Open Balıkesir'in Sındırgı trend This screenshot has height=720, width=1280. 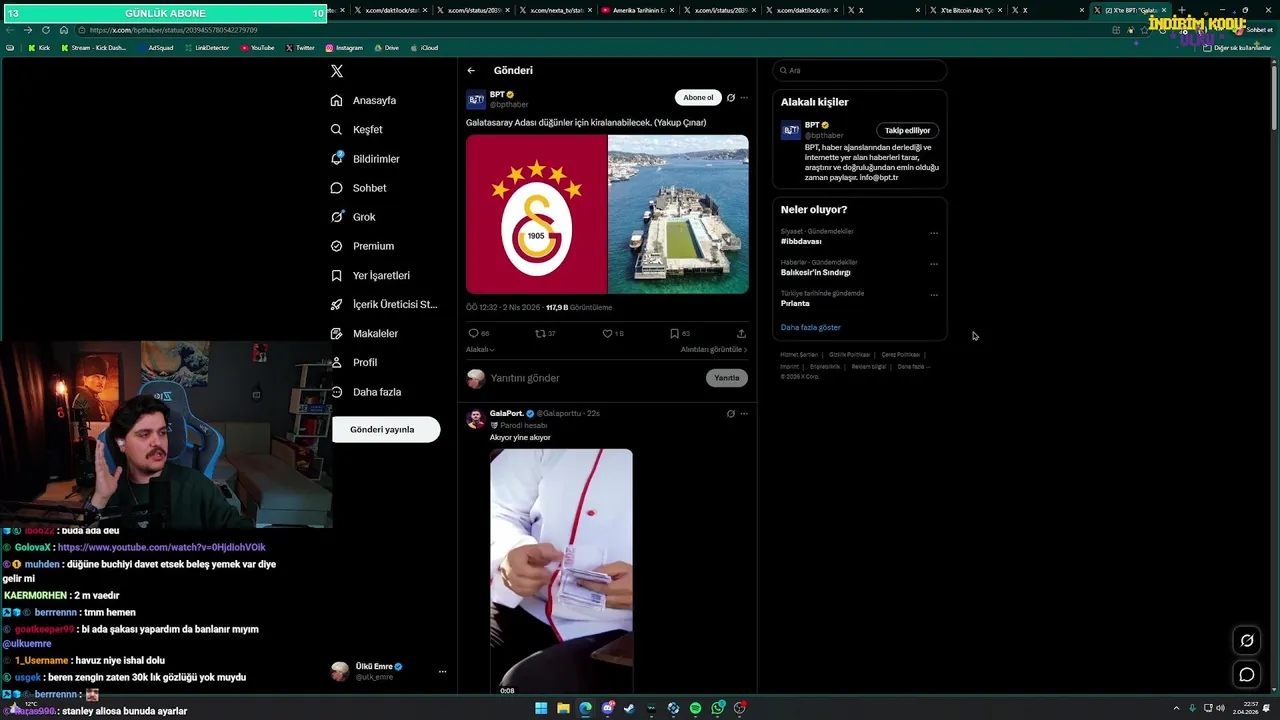[816, 272]
